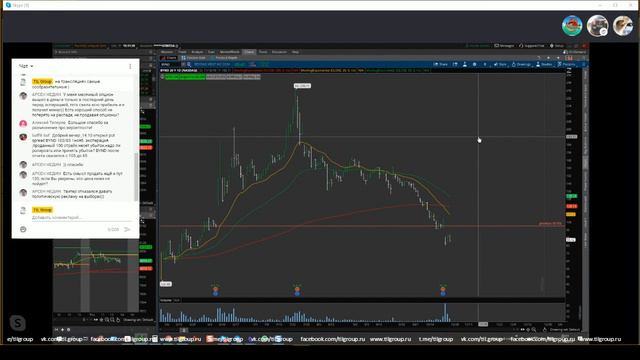Switch to the Trade tab
Image resolution: width=640 pixels, height=360 pixels.
(182, 52)
